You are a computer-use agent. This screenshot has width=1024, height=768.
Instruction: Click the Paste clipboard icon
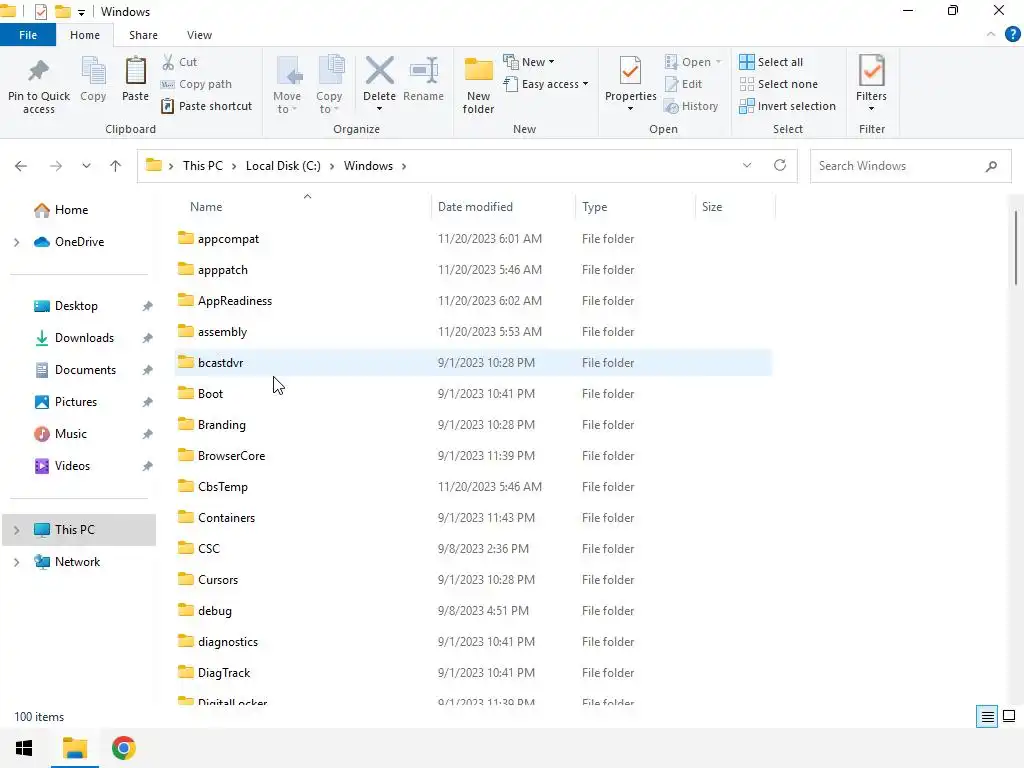pyautogui.click(x=135, y=71)
